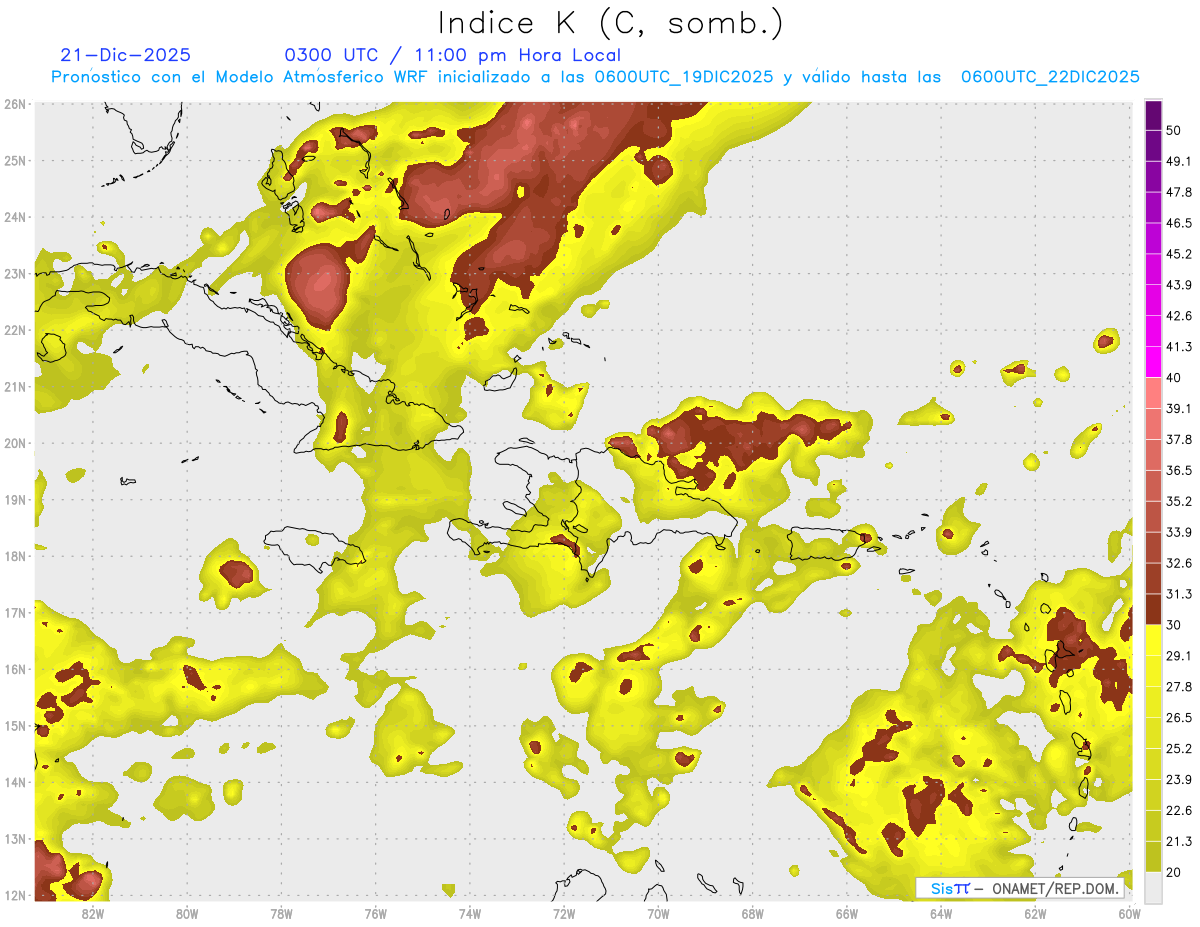1200x927 pixels.
Task: Click the '66W' longitude label
Action: pos(847,913)
